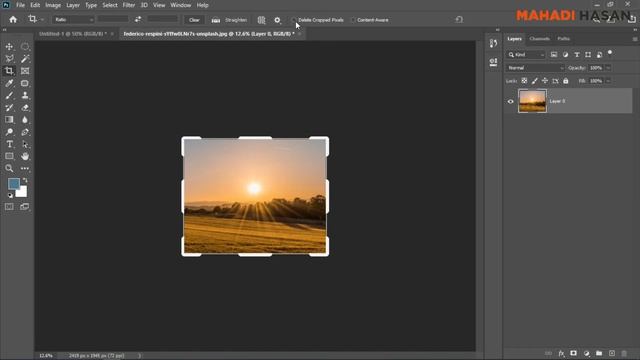Screen dimensions: 640x360
Task: Open the File menu
Action: pos(20,5)
